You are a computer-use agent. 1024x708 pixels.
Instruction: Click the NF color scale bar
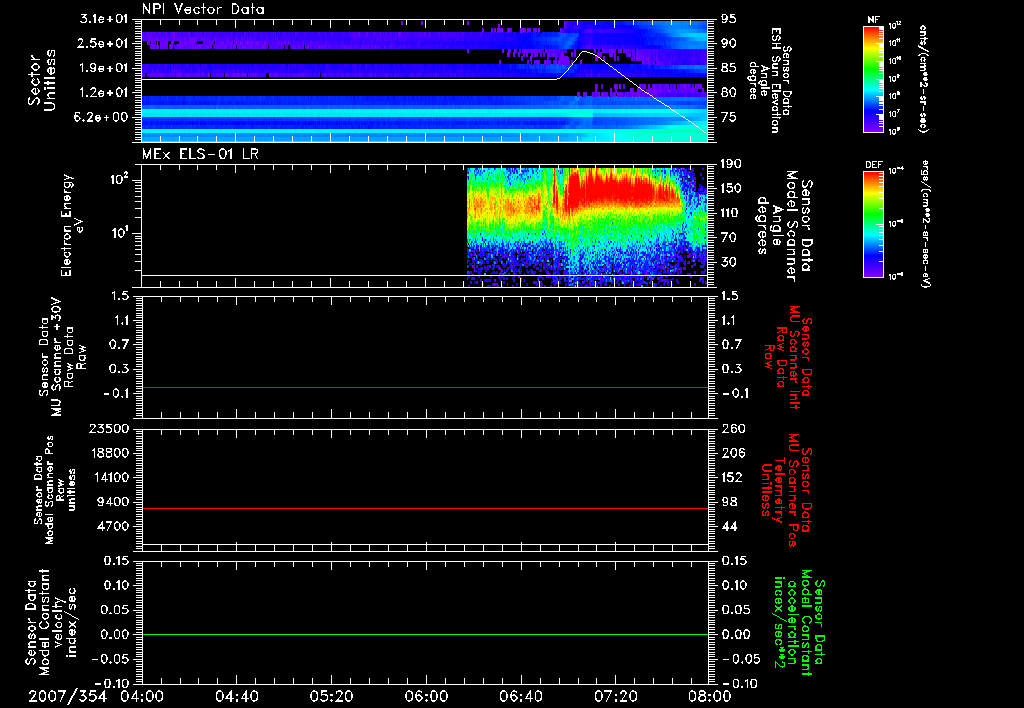coord(874,79)
